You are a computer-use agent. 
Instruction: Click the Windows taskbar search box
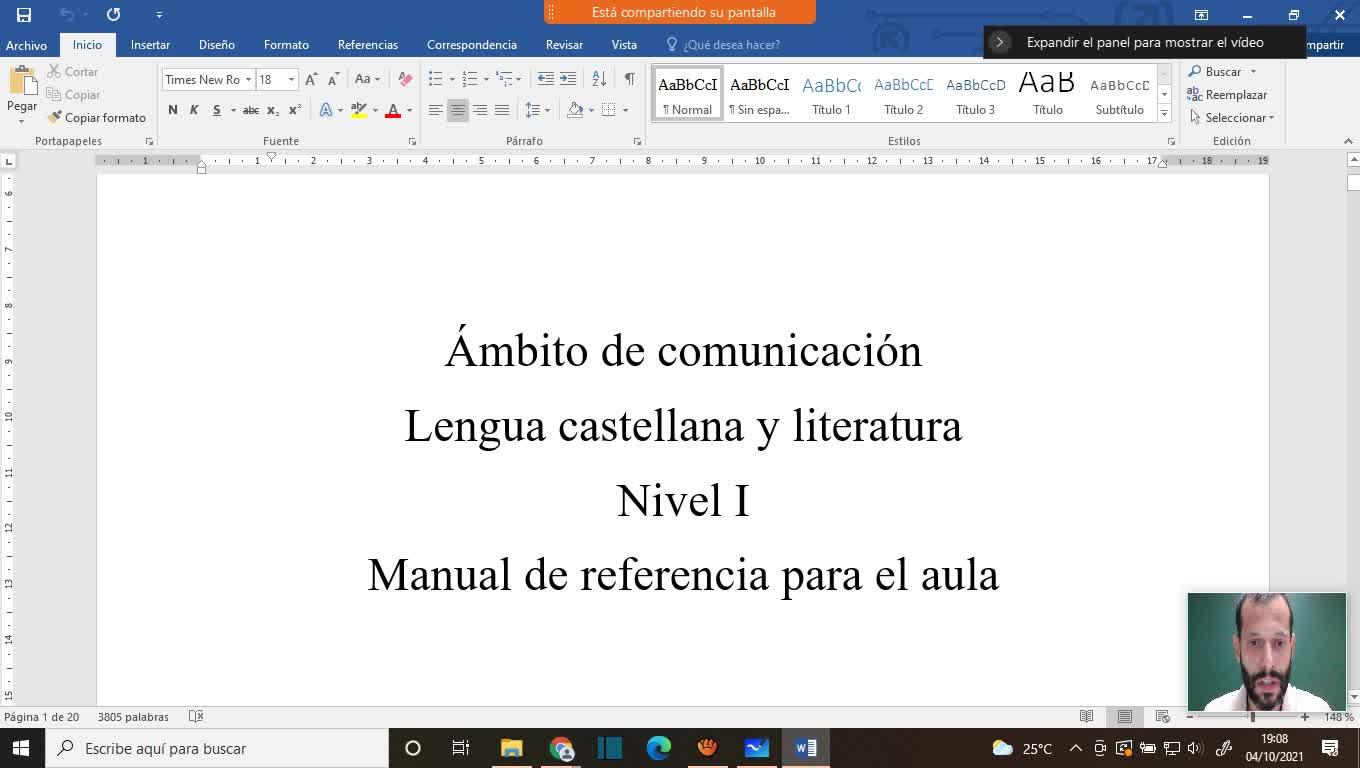(215, 748)
